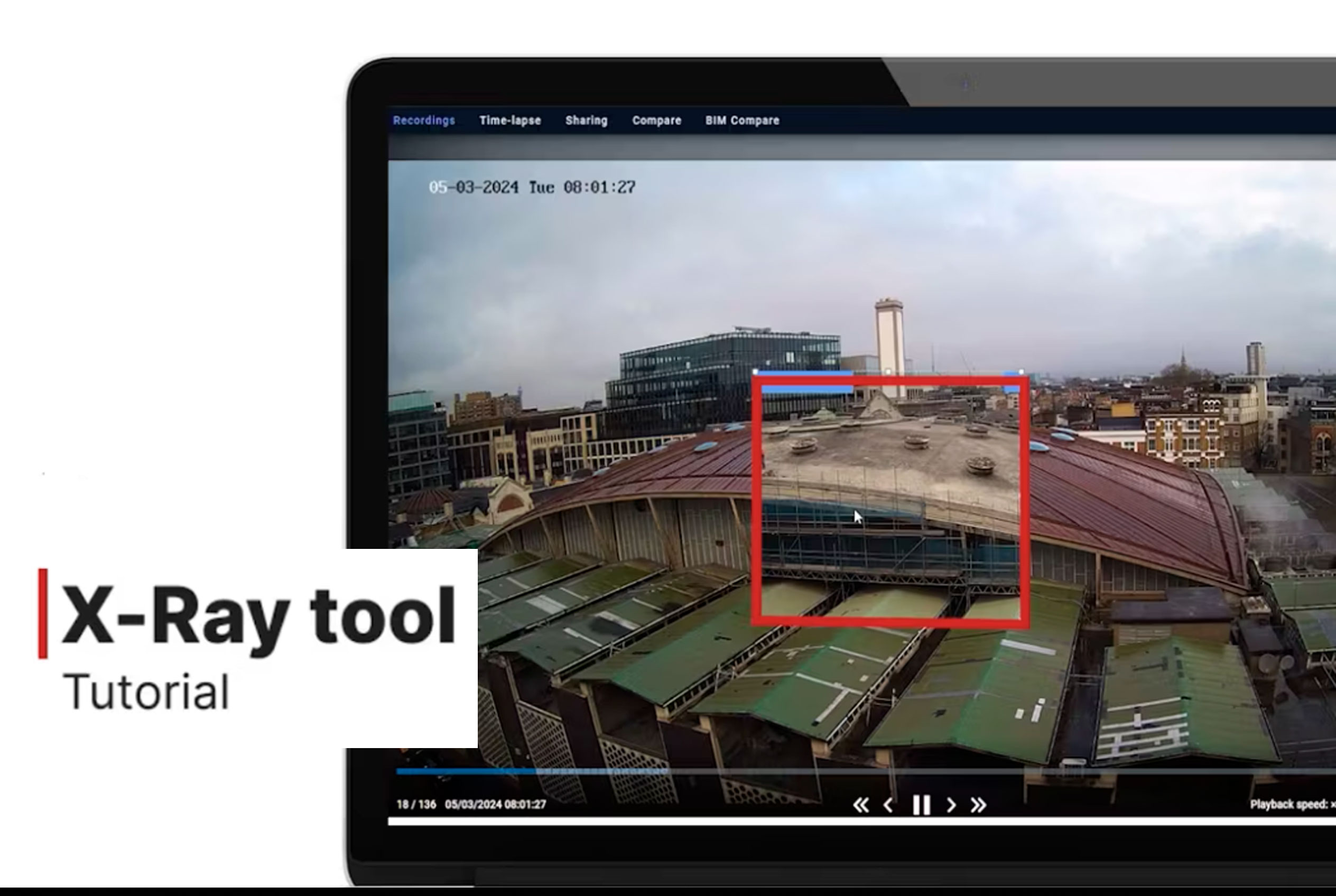Step forward one frame with single right arrow
Viewport: 1336px width, 896px height.
[951, 805]
